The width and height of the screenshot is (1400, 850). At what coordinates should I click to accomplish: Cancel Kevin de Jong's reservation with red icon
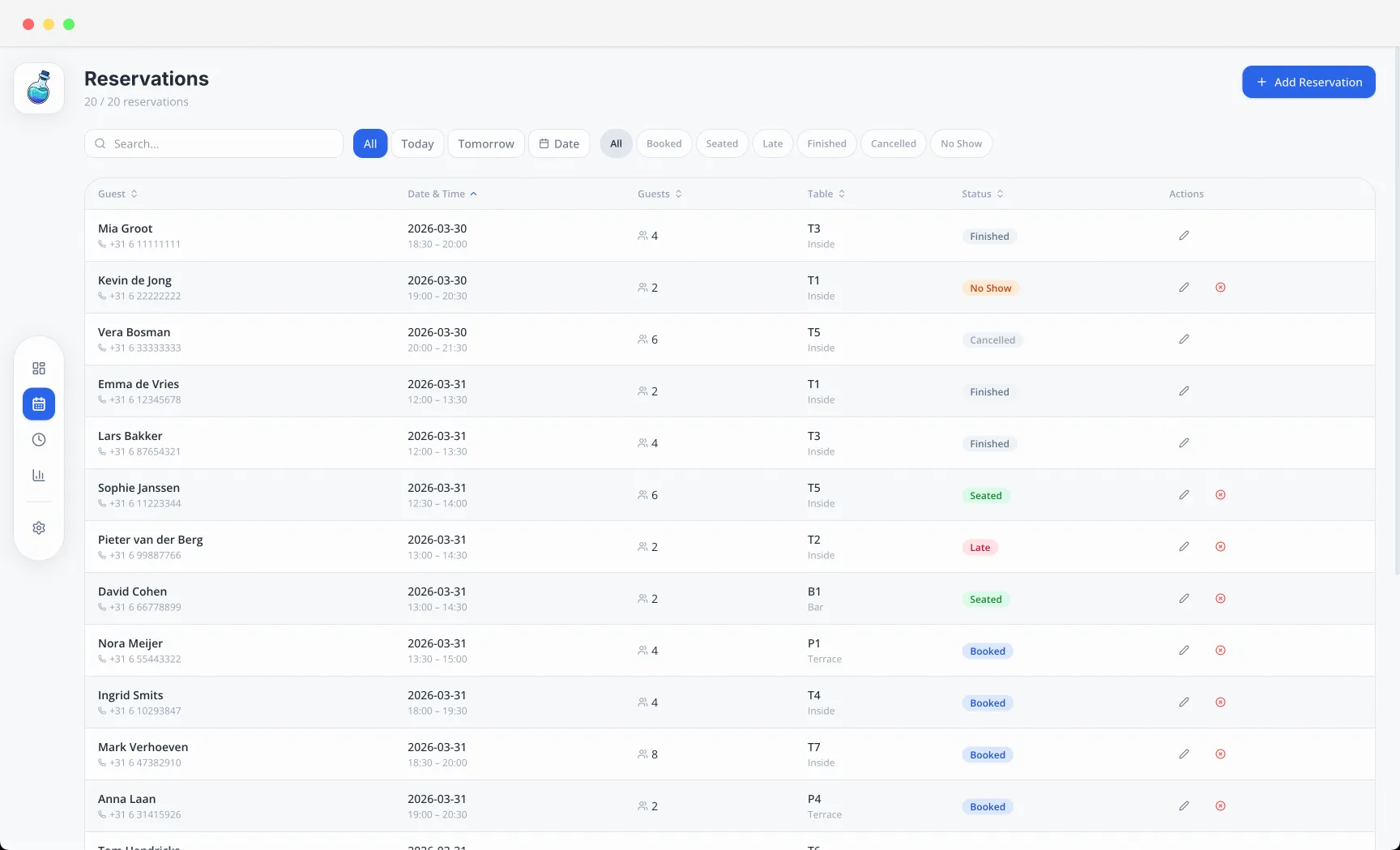(x=1220, y=288)
